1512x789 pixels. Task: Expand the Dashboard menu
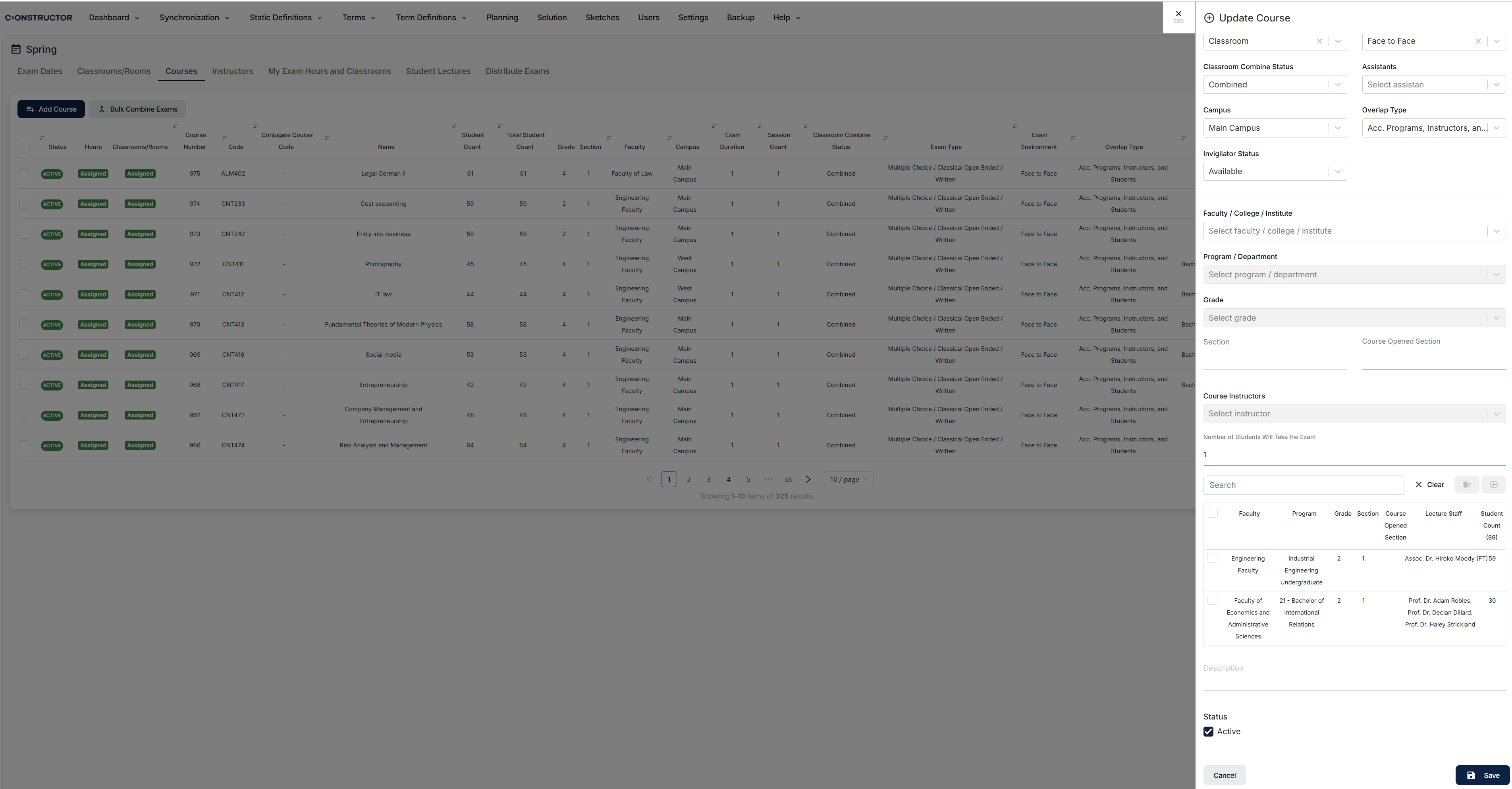(x=114, y=17)
